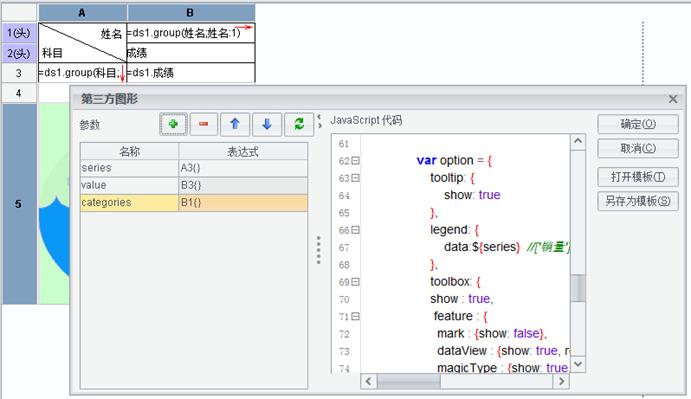
Task: Collapse code fold at line 62
Action: pyautogui.click(x=355, y=160)
